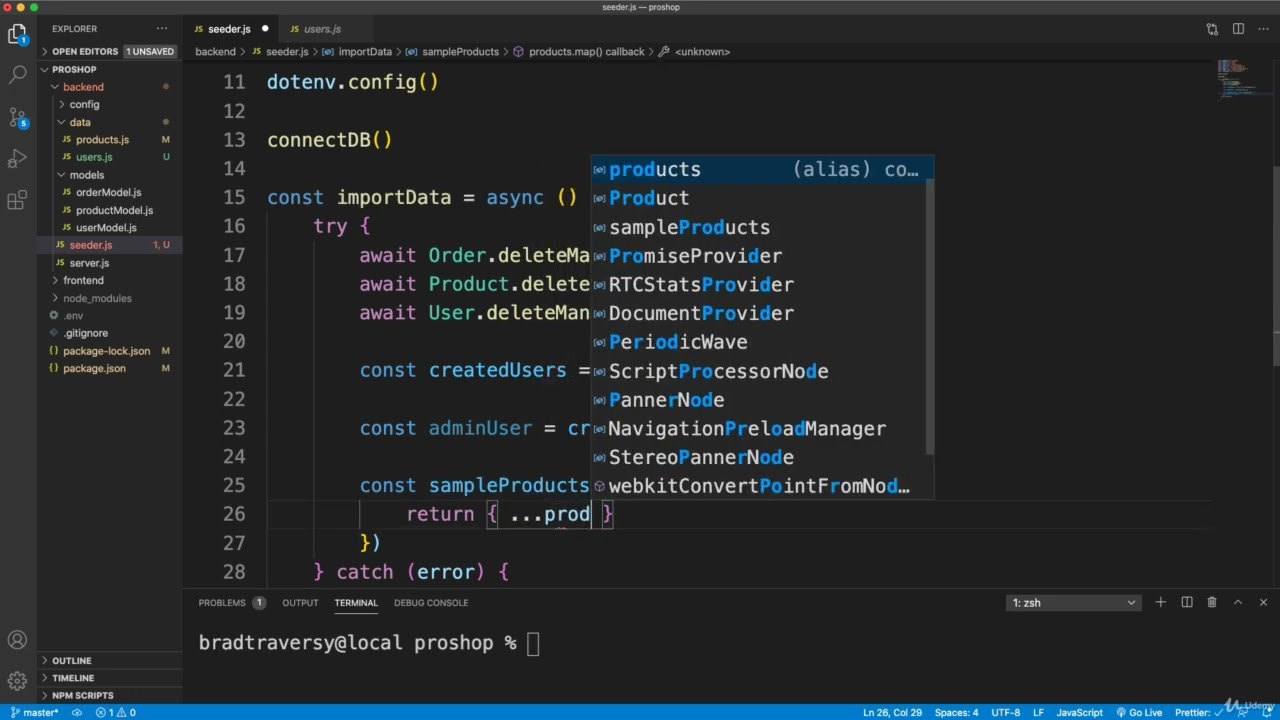Open the Source Control view

tap(17, 117)
